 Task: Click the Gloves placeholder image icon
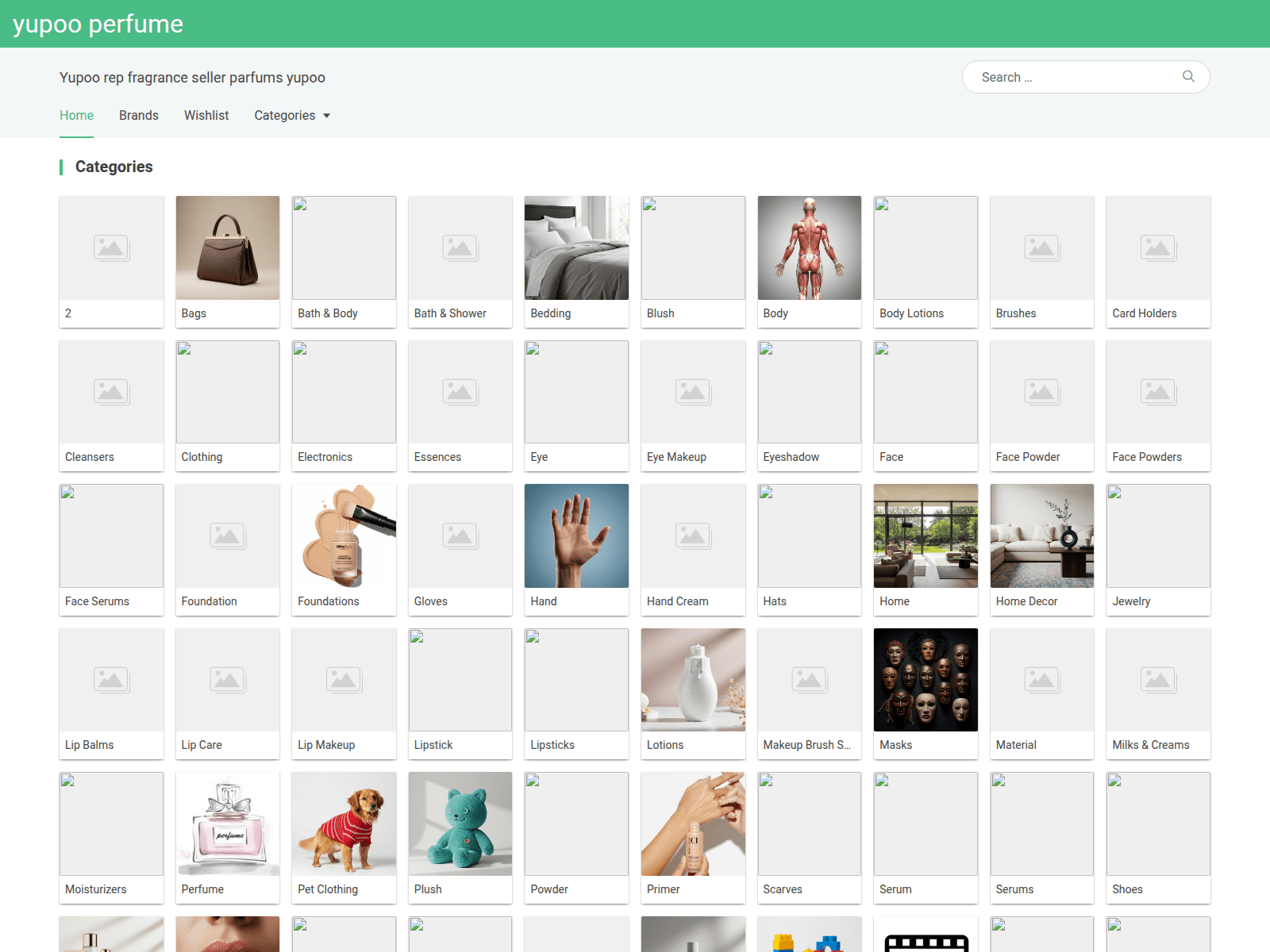click(460, 535)
